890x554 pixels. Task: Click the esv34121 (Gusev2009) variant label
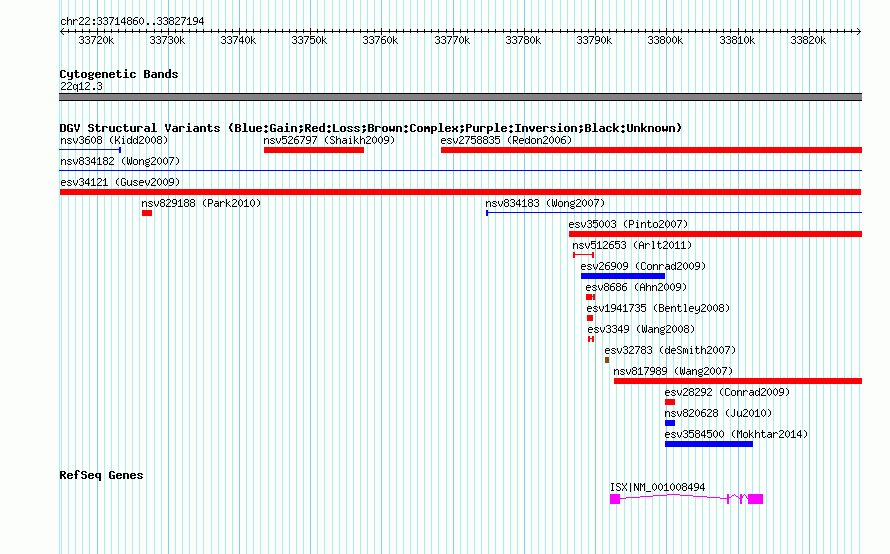pyautogui.click(x=120, y=182)
